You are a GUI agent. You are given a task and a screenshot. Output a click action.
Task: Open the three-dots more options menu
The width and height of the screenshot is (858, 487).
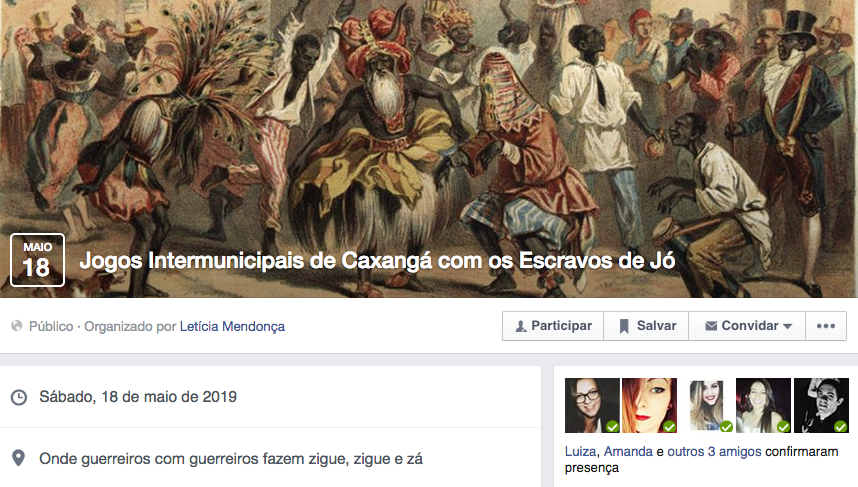(x=826, y=326)
